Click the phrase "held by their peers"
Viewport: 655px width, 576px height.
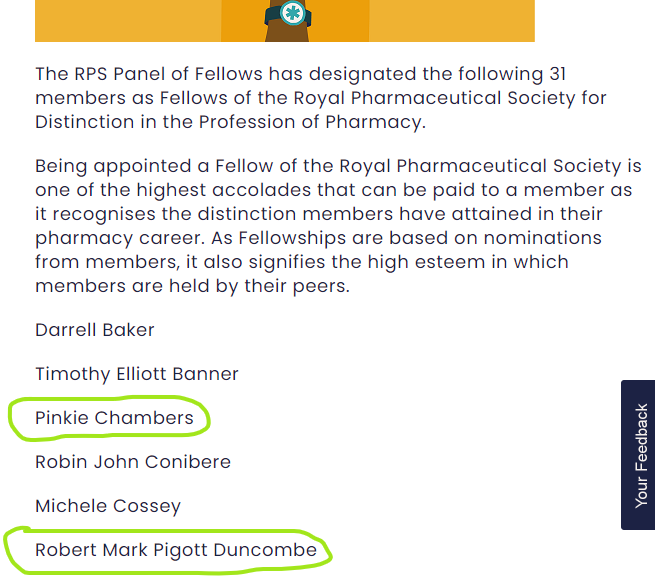[257, 286]
